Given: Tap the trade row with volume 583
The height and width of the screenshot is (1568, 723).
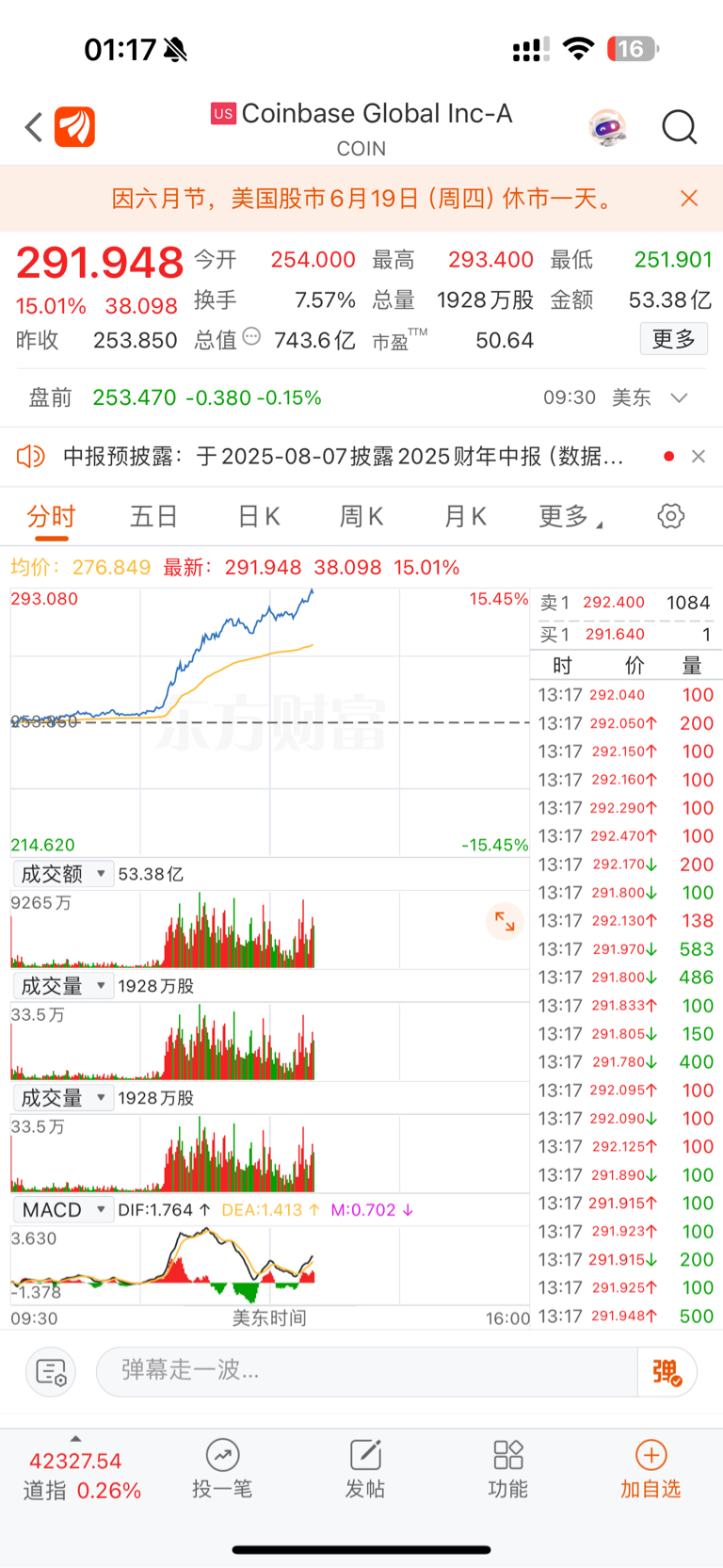Looking at the screenshot, I should click(626, 949).
